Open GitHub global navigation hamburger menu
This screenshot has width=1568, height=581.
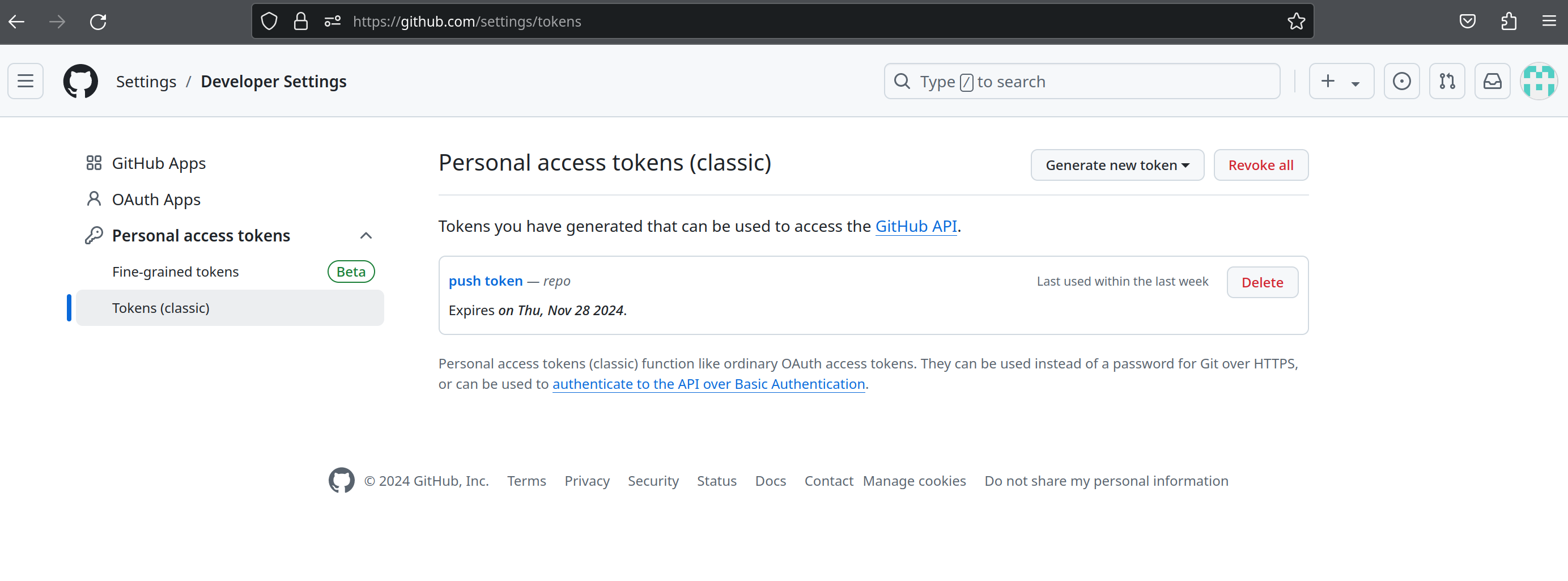26,81
